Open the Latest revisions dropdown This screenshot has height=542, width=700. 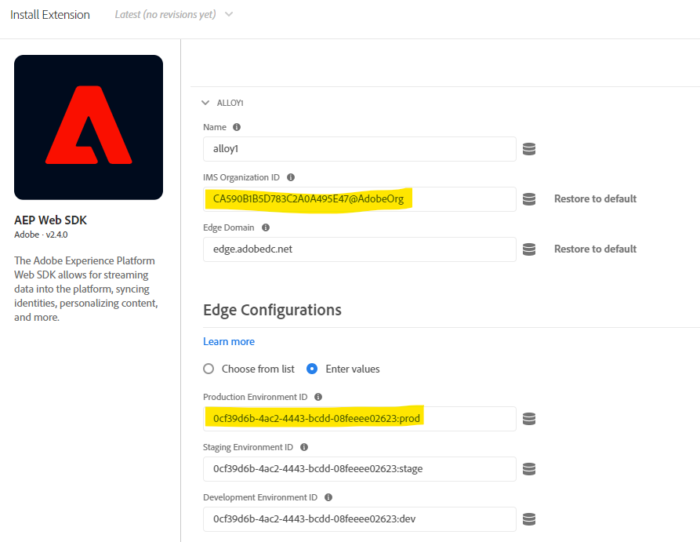(x=229, y=15)
